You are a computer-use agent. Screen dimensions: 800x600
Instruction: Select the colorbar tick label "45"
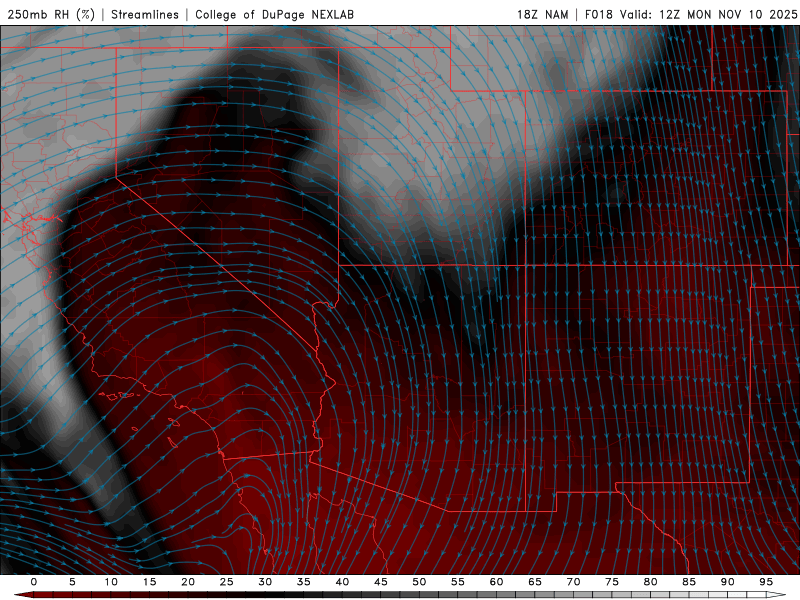380,582
